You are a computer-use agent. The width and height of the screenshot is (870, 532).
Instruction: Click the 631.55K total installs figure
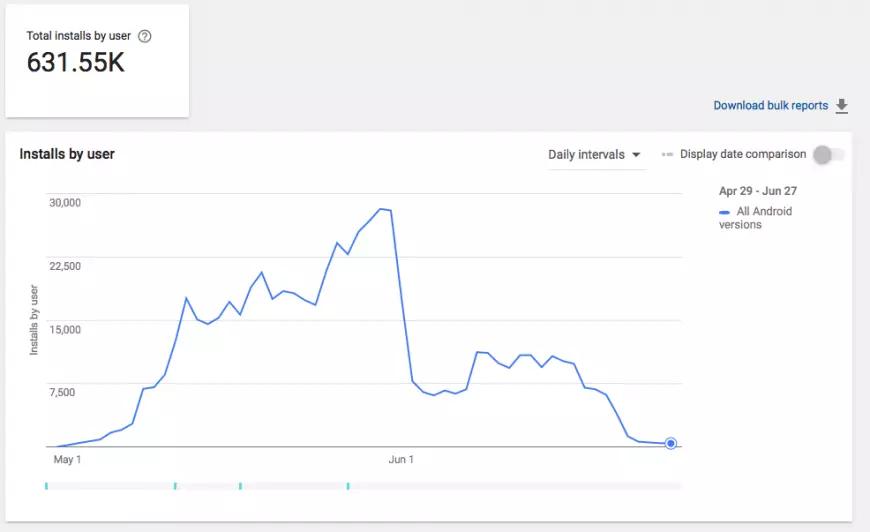(76, 63)
